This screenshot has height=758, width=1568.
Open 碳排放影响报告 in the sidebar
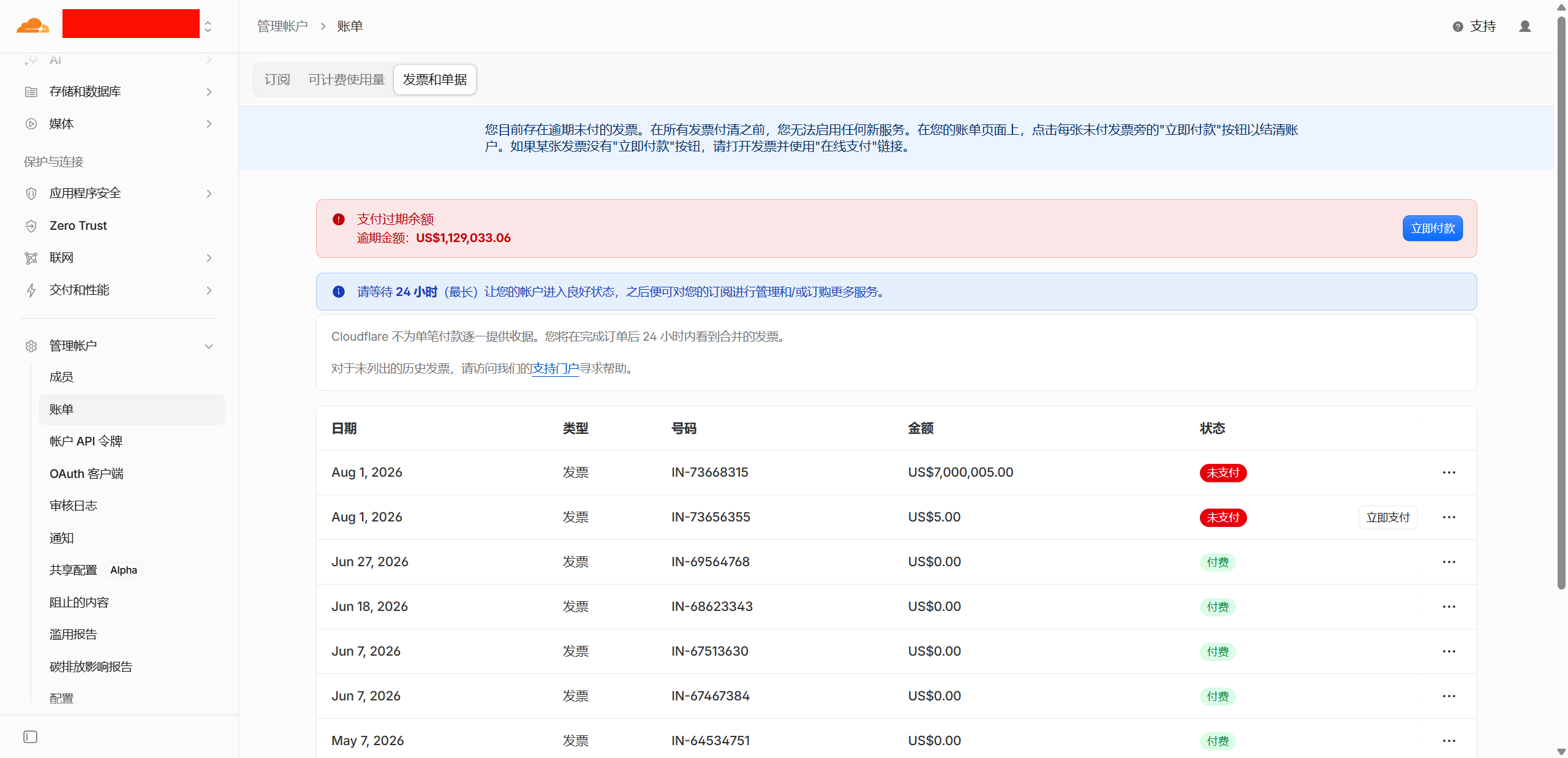pos(132,667)
